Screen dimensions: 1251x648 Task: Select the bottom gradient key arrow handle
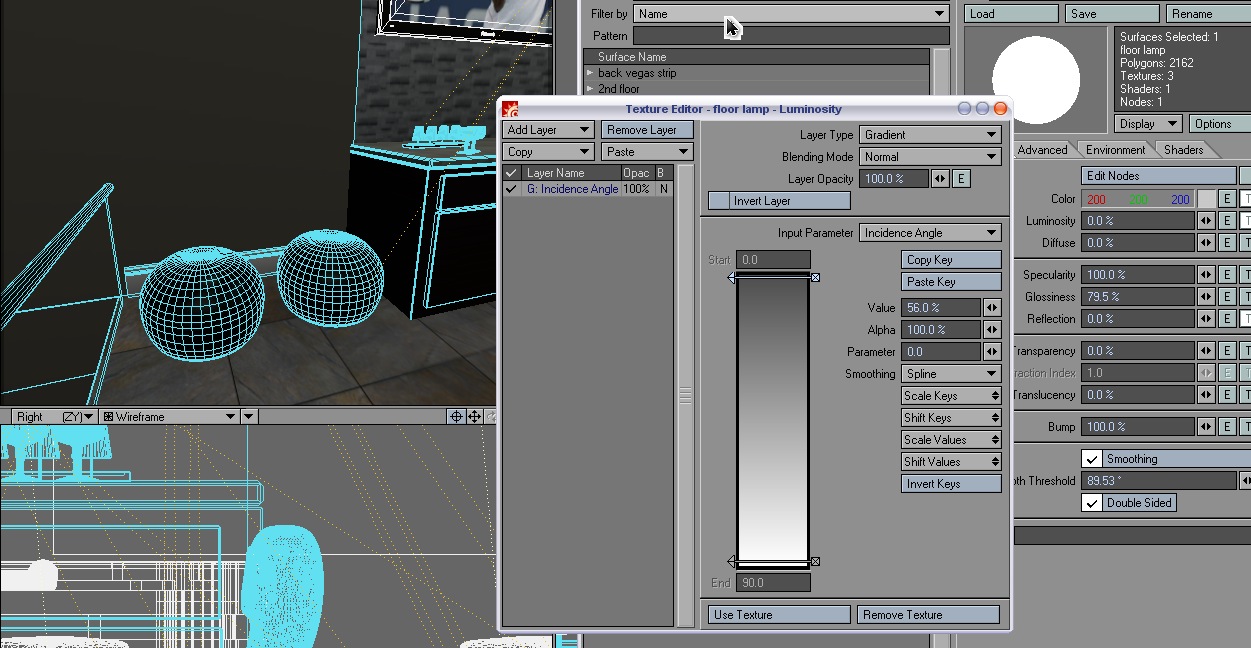tap(732, 562)
